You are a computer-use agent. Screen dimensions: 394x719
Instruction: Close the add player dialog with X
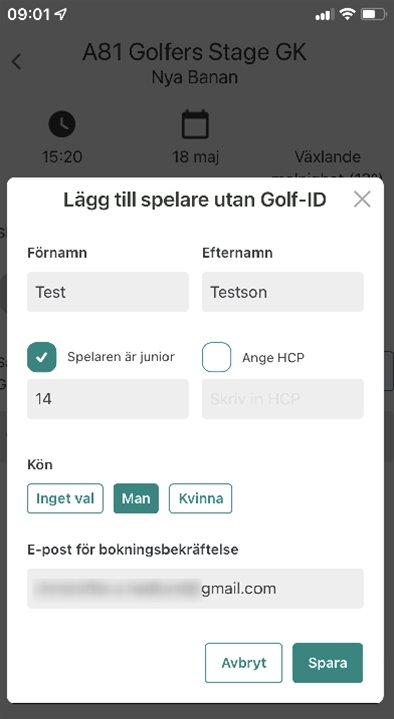(362, 199)
